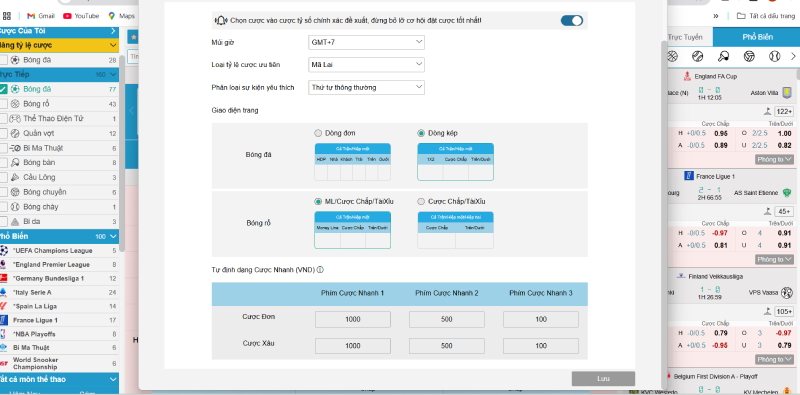Viewport: 800px width, 395px height.
Task: Select Cược Chấp/TàiXỉu radio for Bóng rổ
Action: pos(421,202)
